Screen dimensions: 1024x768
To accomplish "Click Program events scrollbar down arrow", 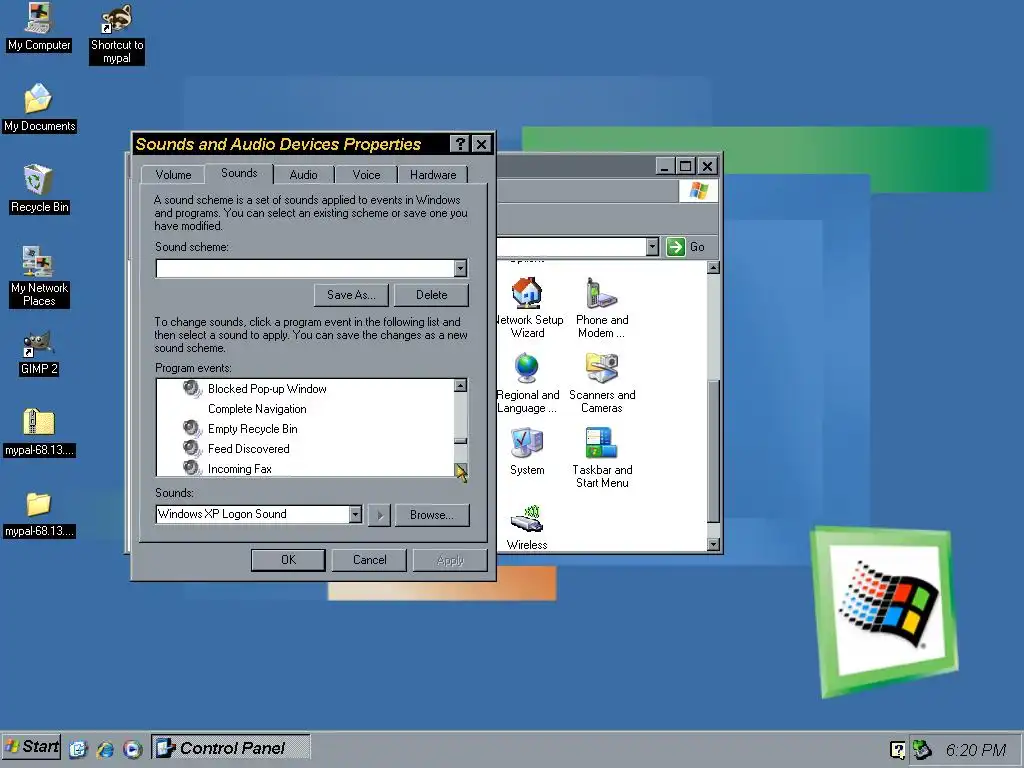I will click(460, 470).
